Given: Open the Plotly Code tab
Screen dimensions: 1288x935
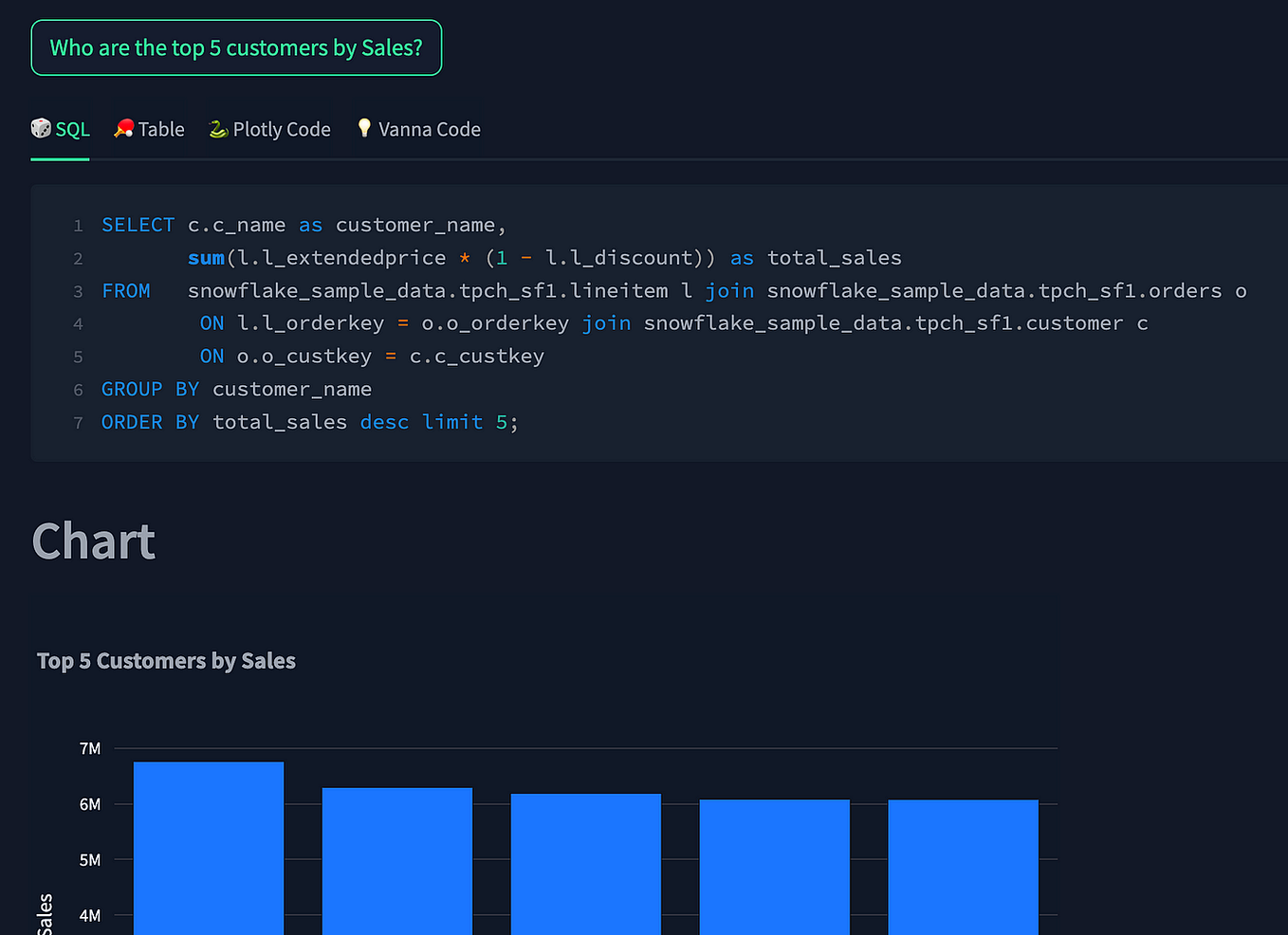Looking at the screenshot, I should pyautogui.click(x=280, y=129).
